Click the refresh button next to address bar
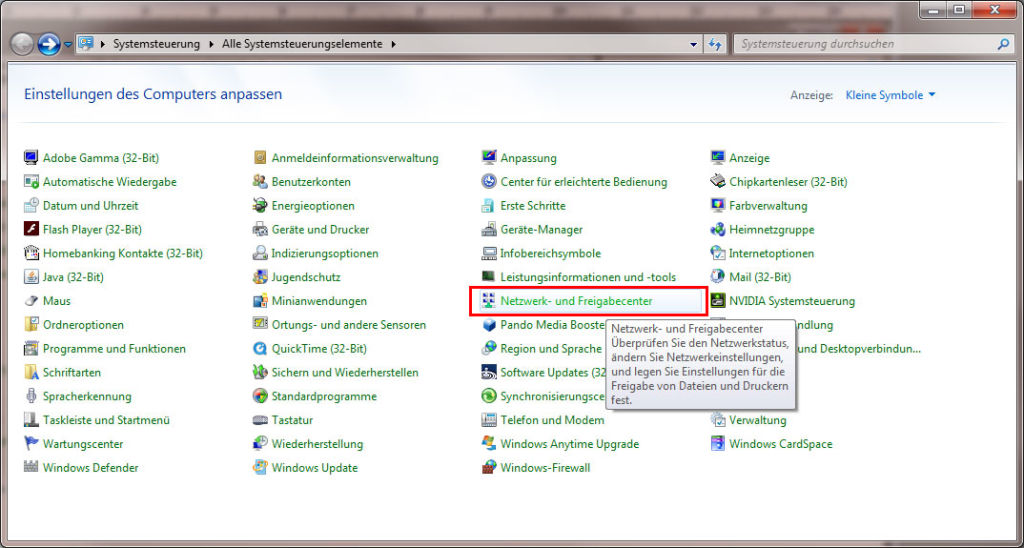The width and height of the screenshot is (1024, 548). click(x=714, y=44)
